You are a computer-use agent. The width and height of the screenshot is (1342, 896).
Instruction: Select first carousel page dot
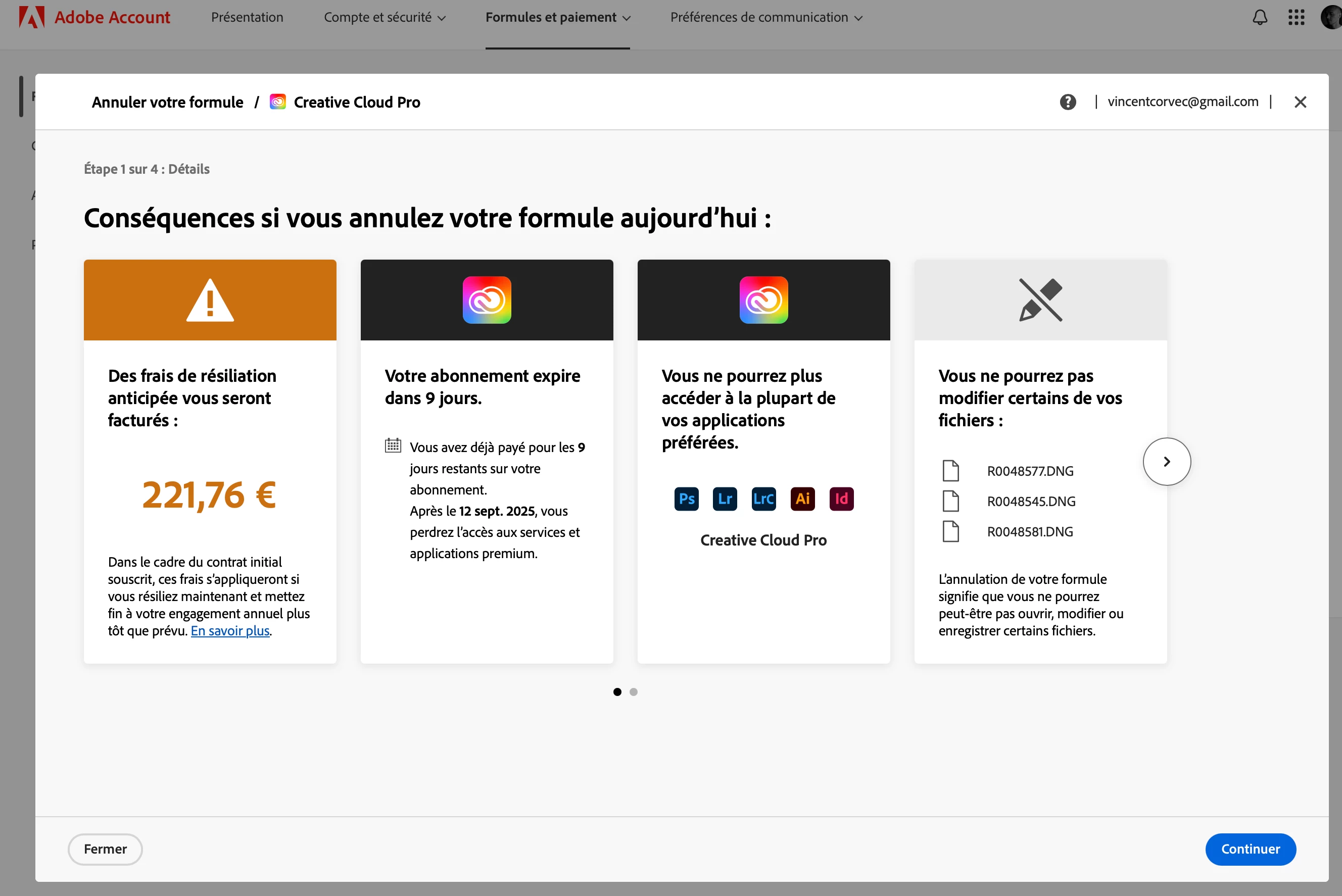617,692
